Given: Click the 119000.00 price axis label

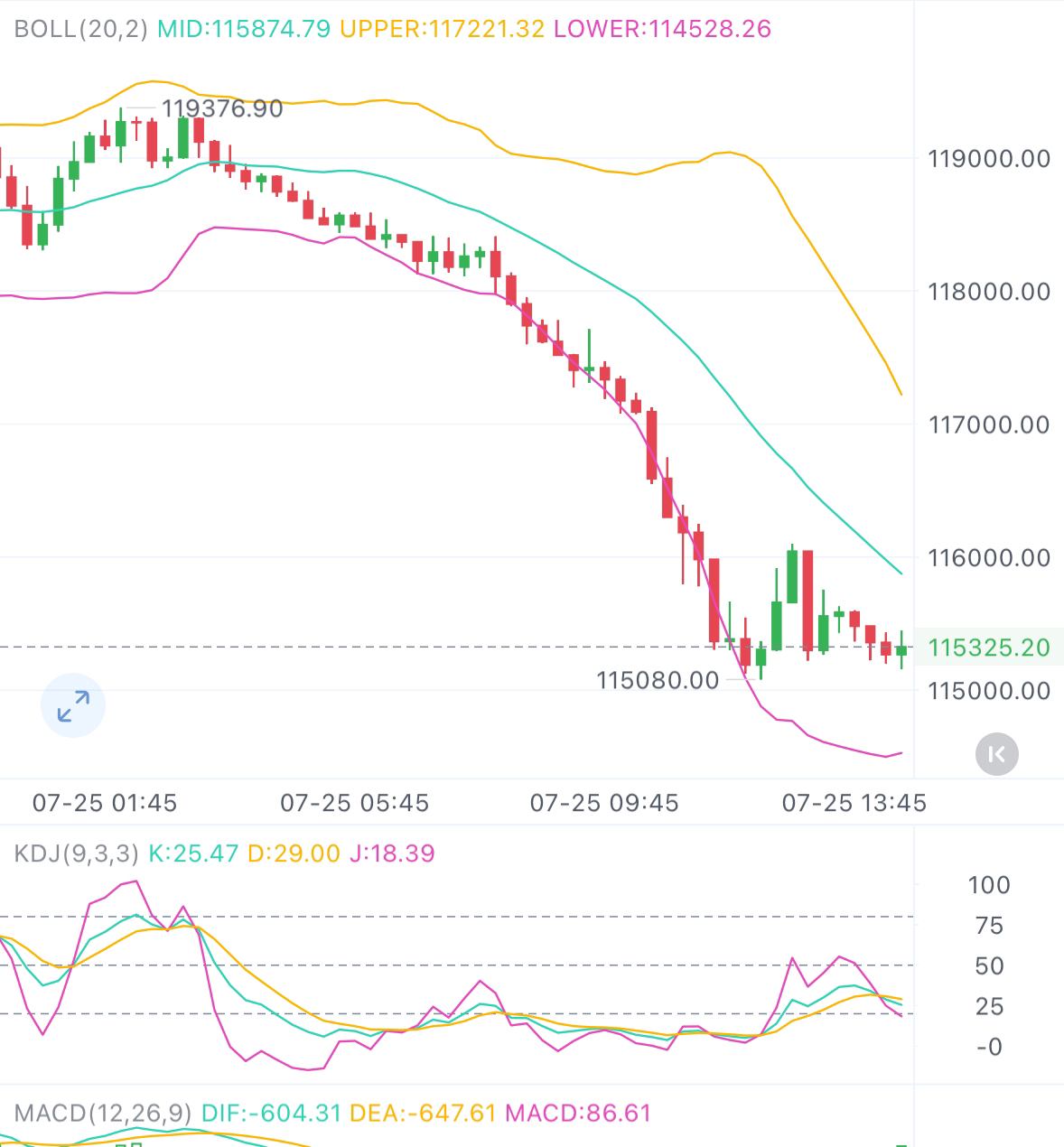Looking at the screenshot, I should [988, 159].
